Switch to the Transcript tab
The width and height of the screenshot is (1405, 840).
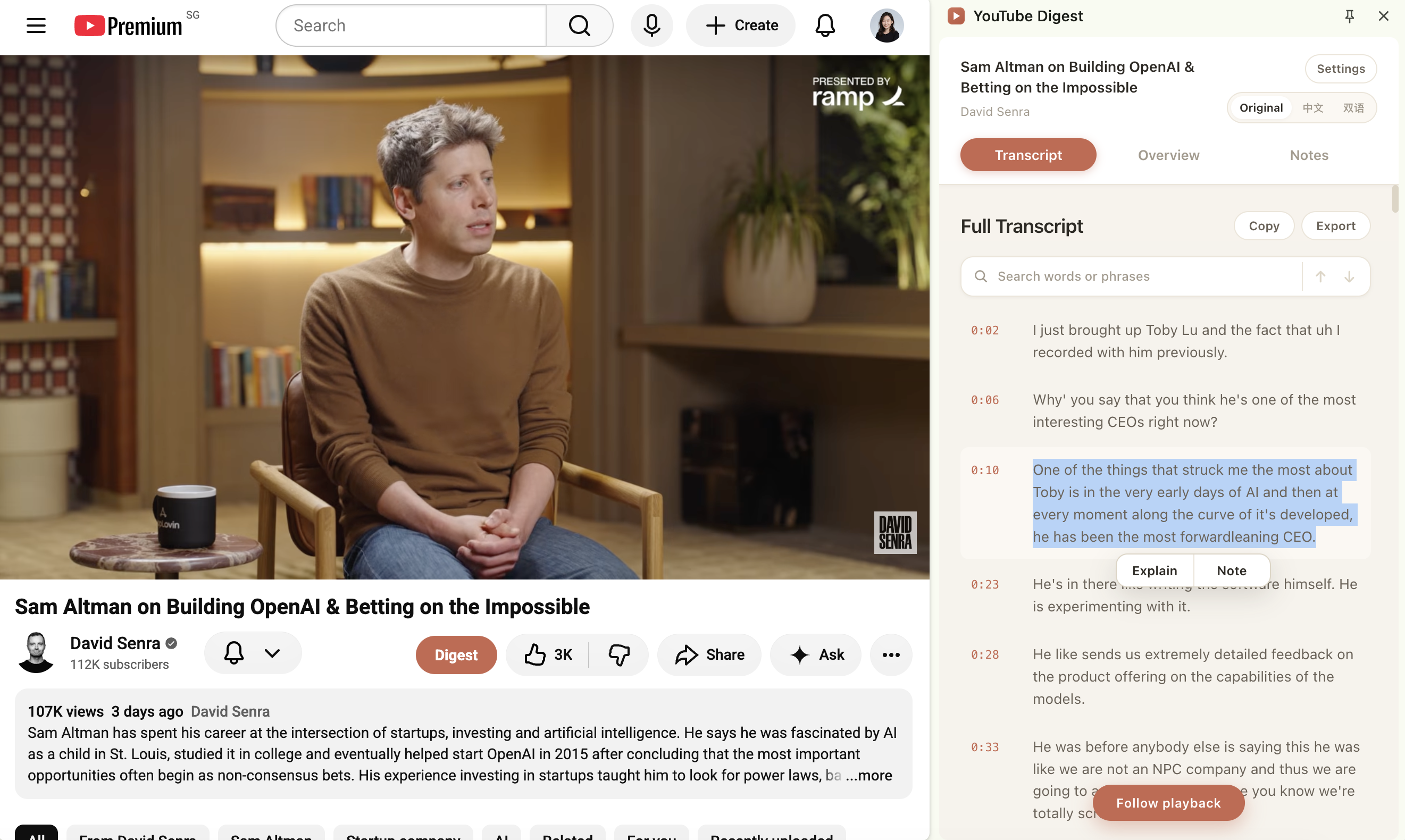(x=1028, y=155)
